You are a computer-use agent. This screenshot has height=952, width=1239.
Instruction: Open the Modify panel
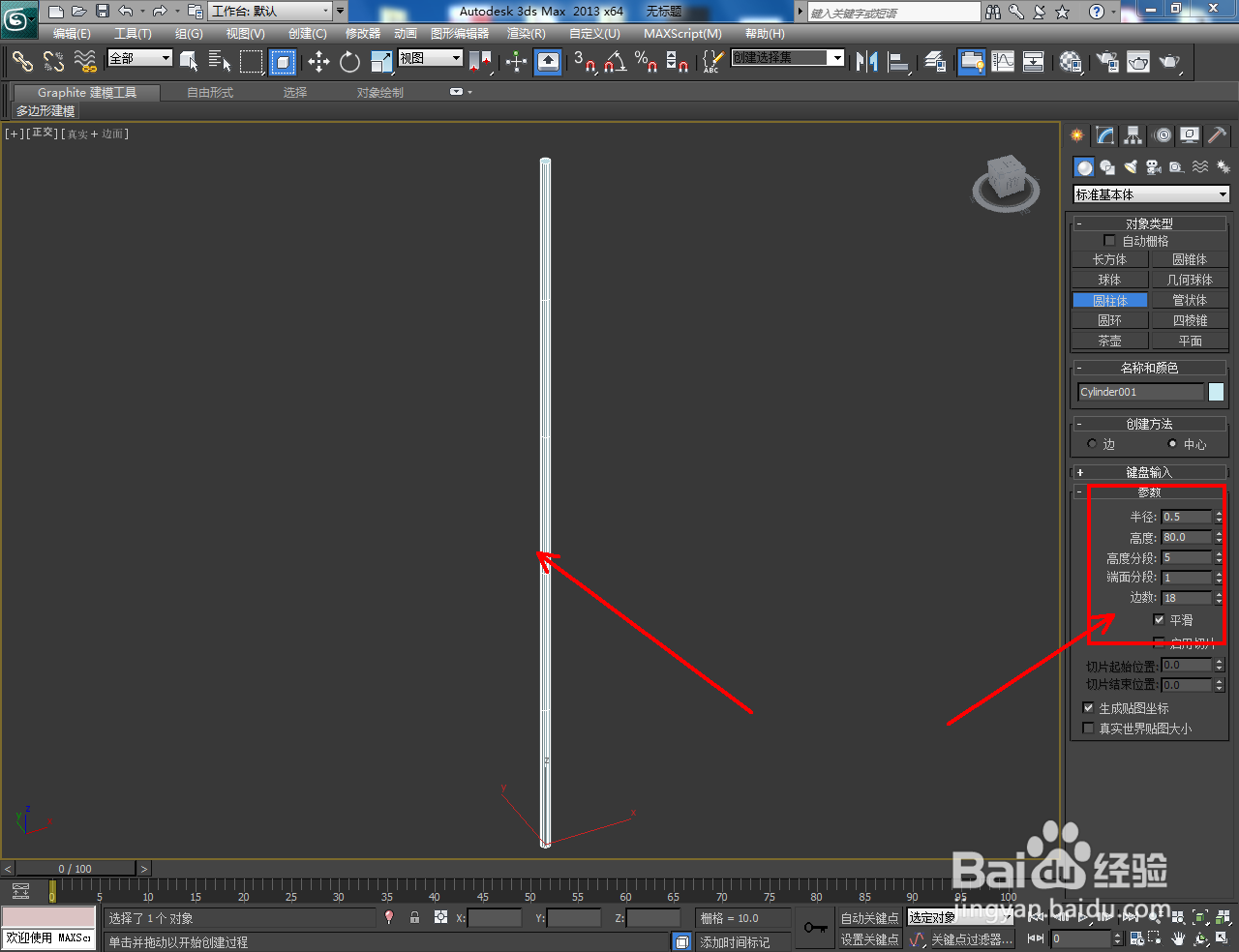(1104, 135)
